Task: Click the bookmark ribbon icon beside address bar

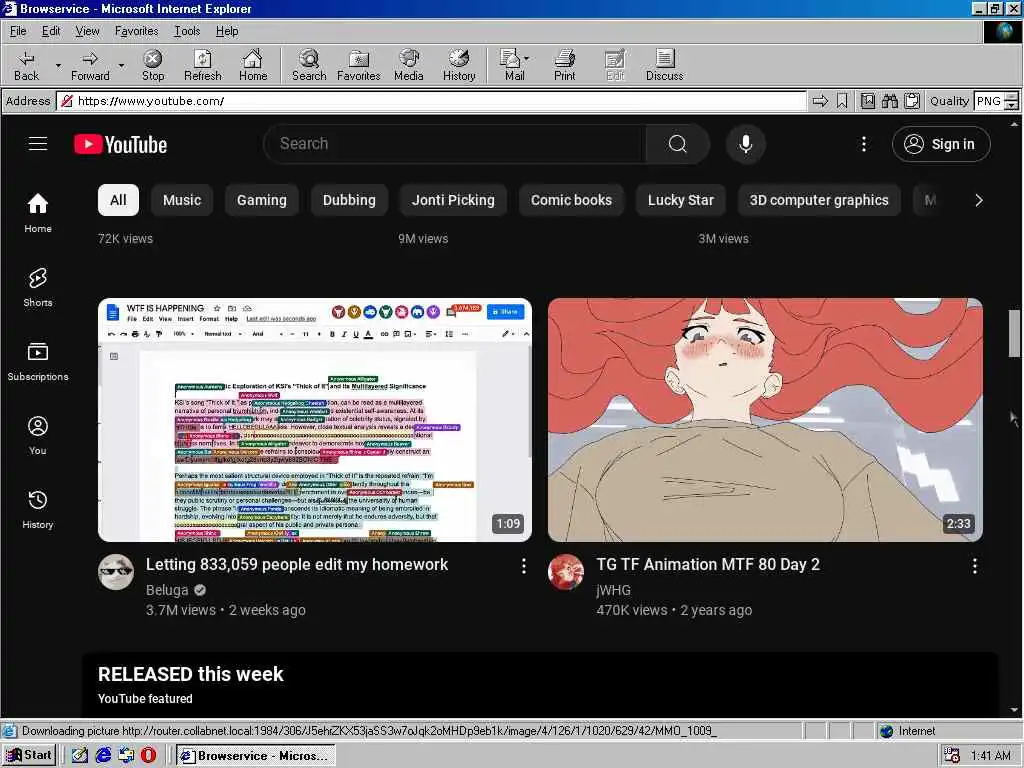Action: 842,101
